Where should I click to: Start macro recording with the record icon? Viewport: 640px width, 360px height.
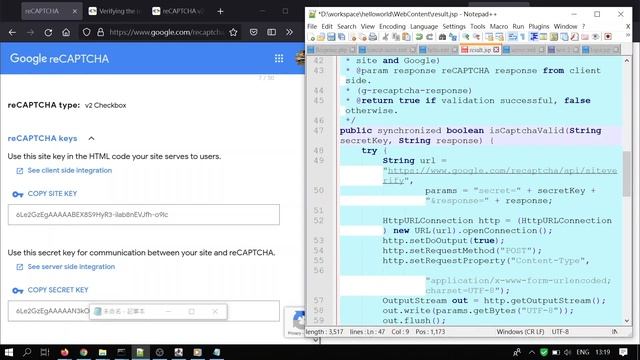(608, 37)
